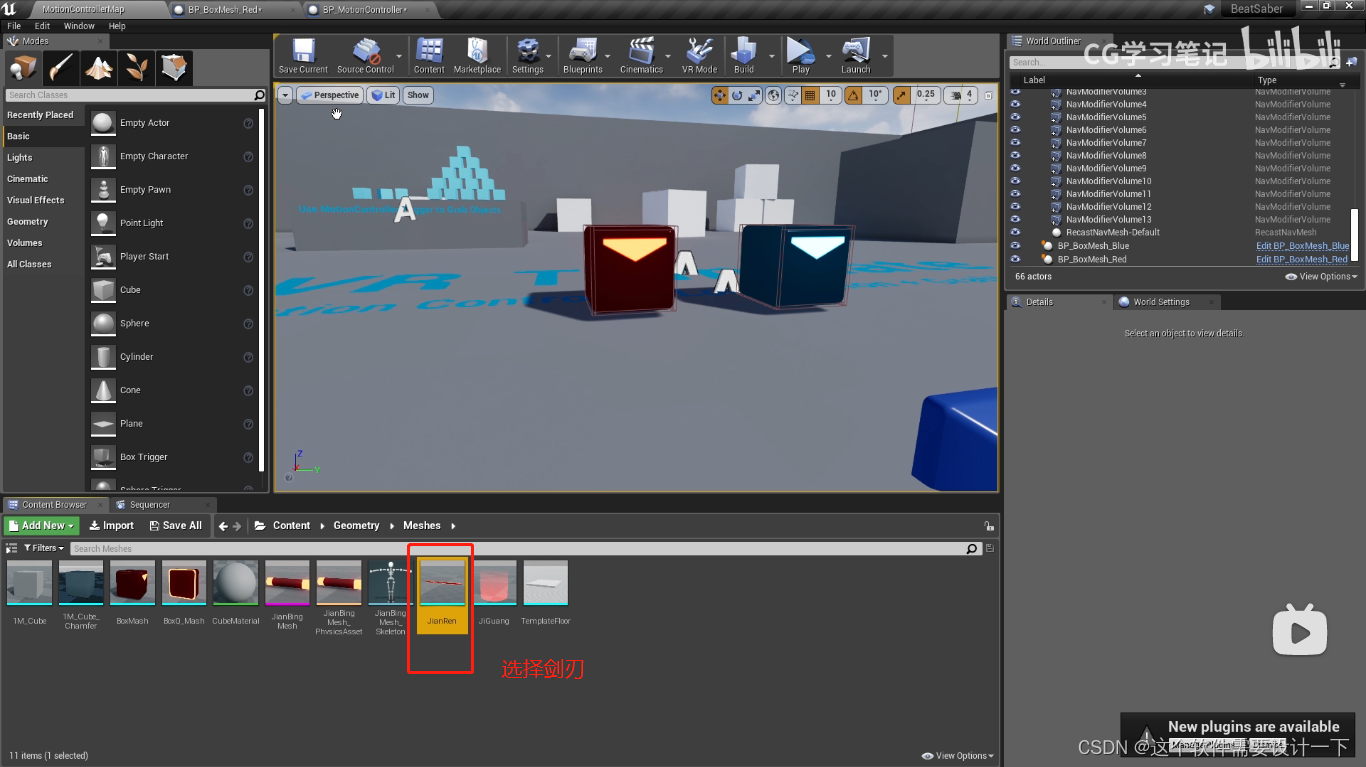Image resolution: width=1366 pixels, height=767 pixels.
Task: Open the Cinematics toolbar button
Action: coord(641,56)
